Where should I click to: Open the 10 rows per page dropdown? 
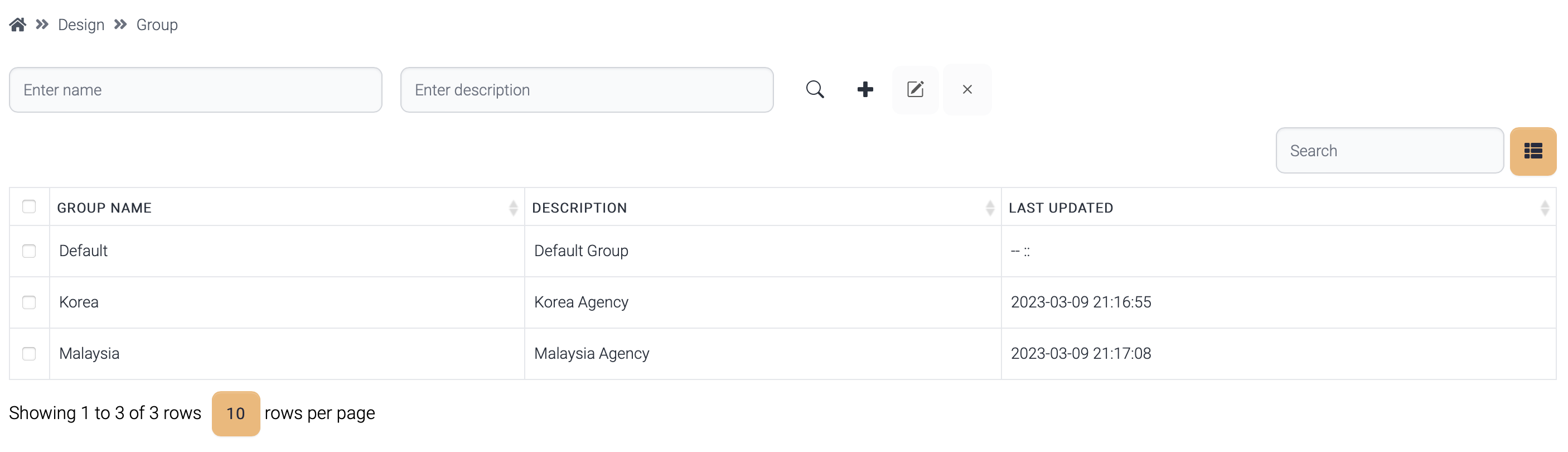[235, 413]
